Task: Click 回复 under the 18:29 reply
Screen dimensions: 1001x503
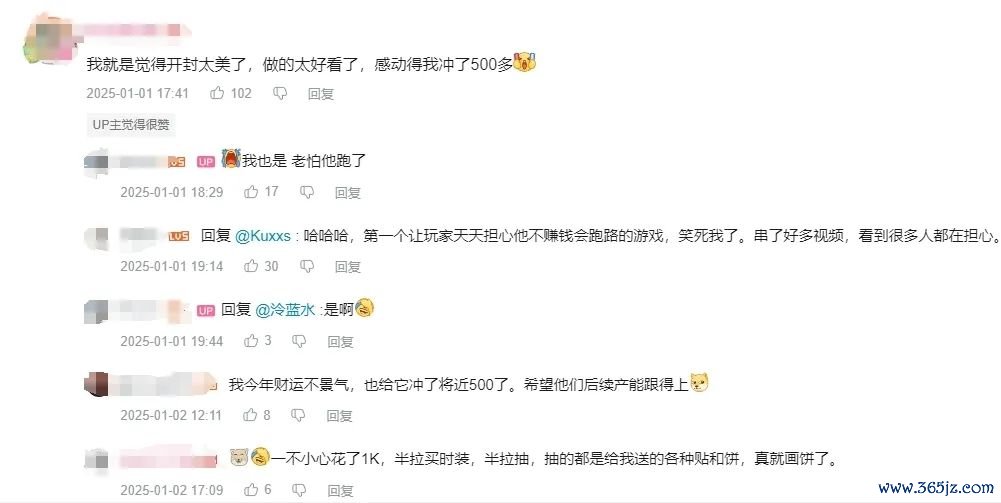Action: 348,192
